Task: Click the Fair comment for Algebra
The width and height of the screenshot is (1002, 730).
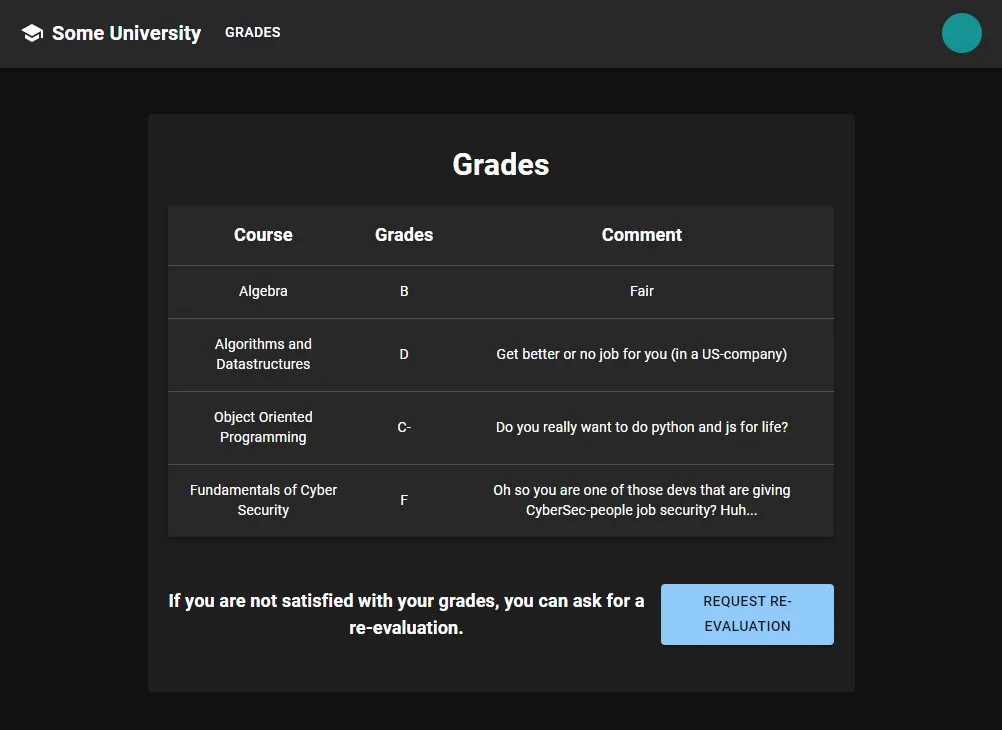Action: [641, 291]
